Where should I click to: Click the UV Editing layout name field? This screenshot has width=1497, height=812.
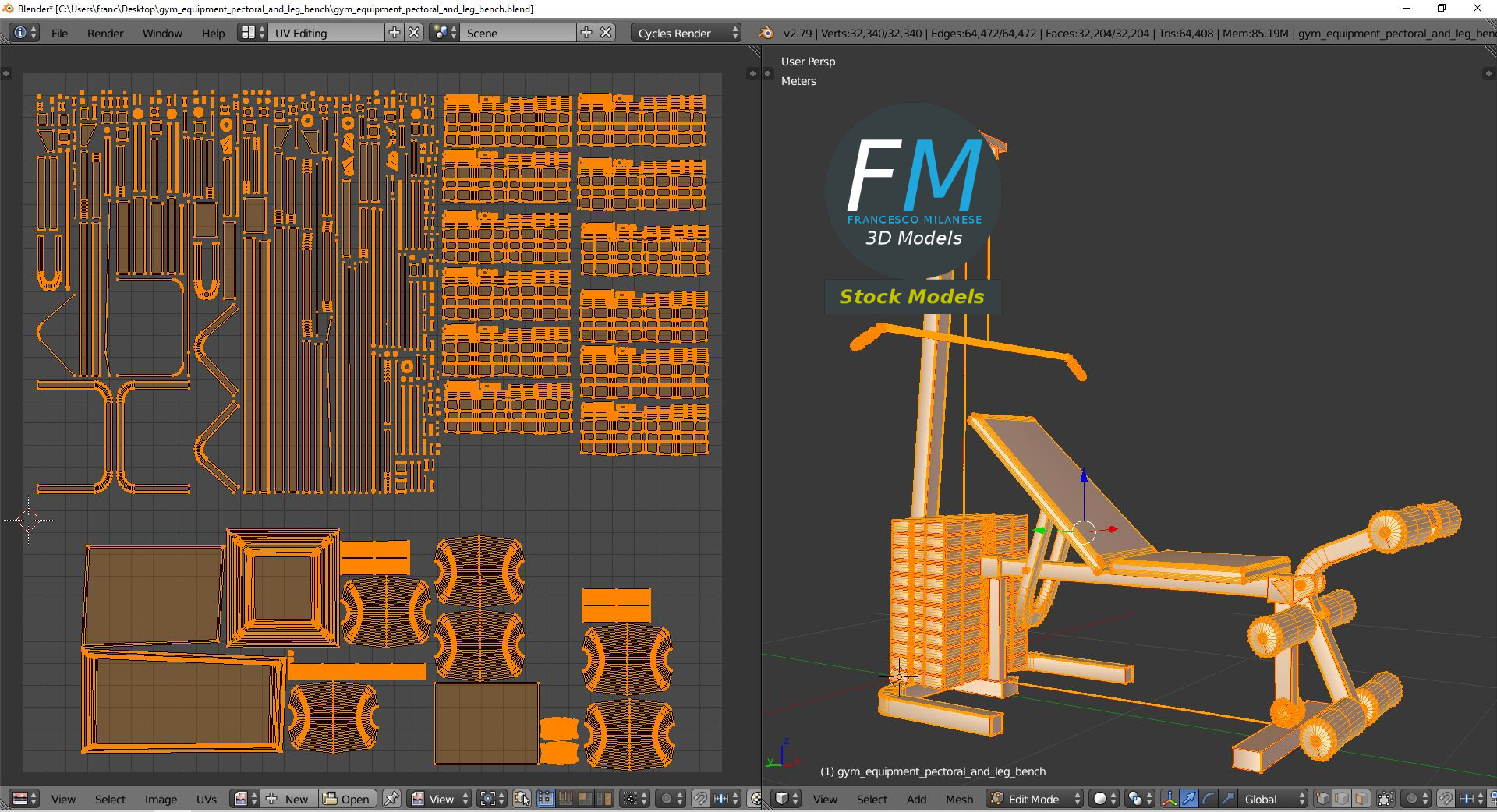click(x=326, y=33)
